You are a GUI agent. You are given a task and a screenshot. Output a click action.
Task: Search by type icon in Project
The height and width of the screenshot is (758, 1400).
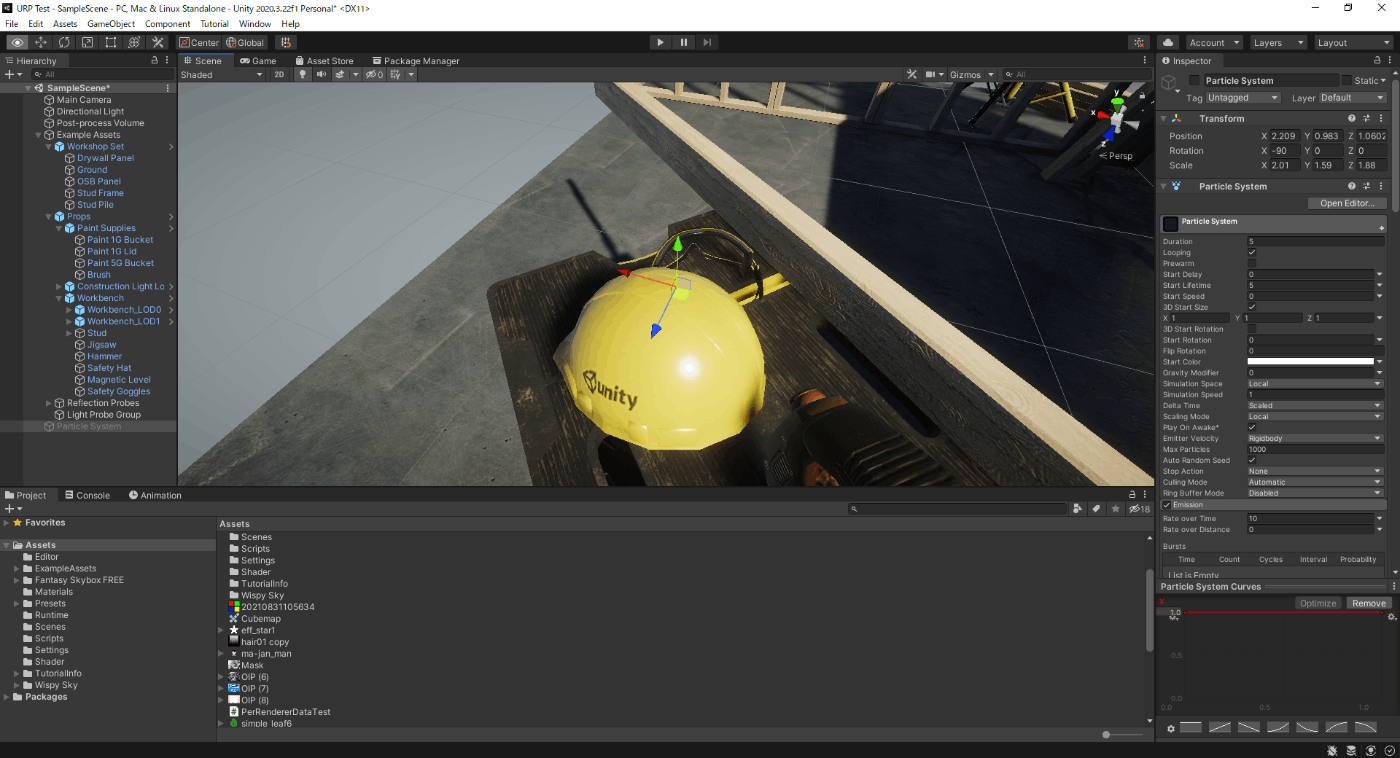pyautogui.click(x=1077, y=509)
